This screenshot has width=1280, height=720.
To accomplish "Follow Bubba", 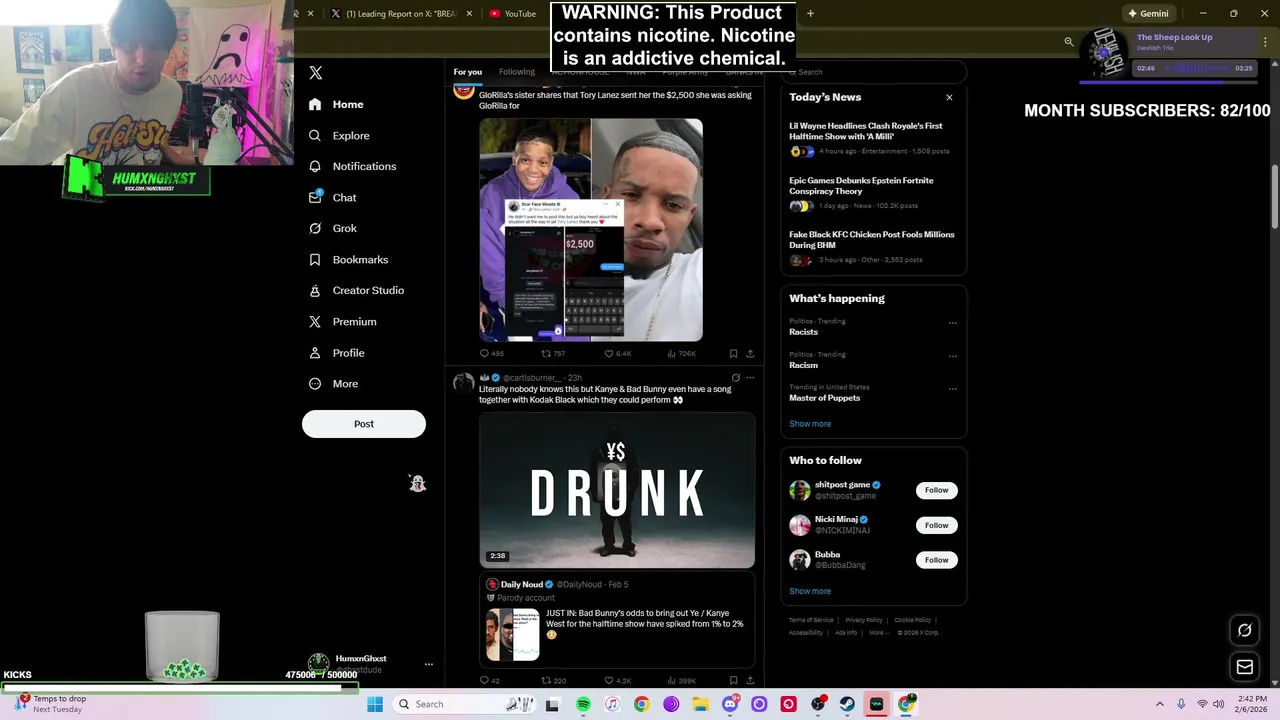I will [x=936, y=560].
